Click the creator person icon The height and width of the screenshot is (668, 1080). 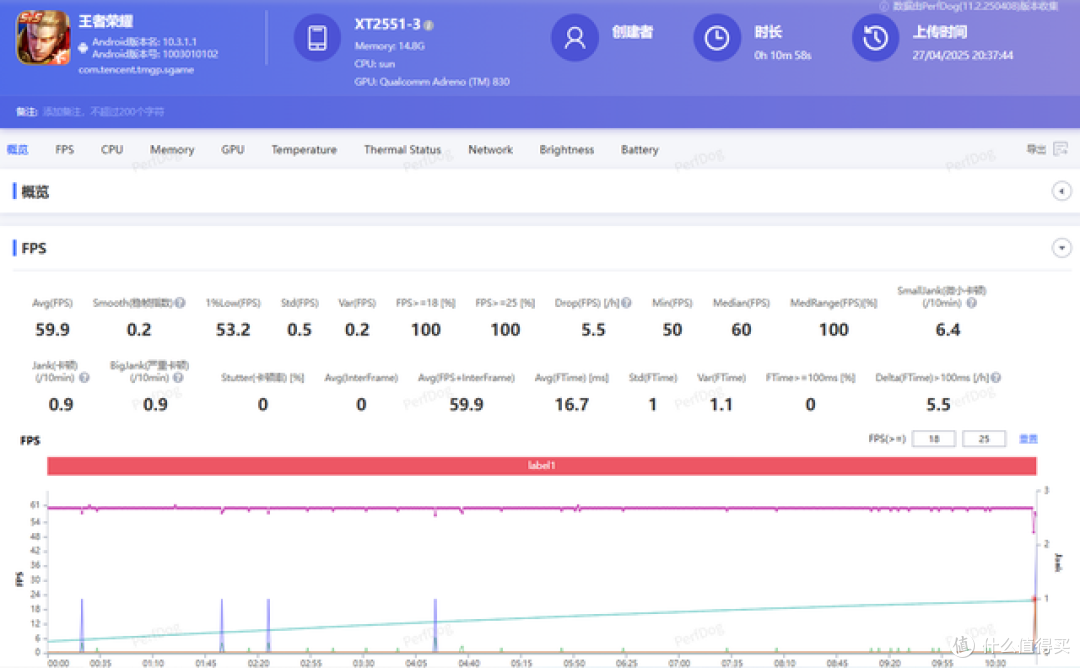pyautogui.click(x=574, y=38)
